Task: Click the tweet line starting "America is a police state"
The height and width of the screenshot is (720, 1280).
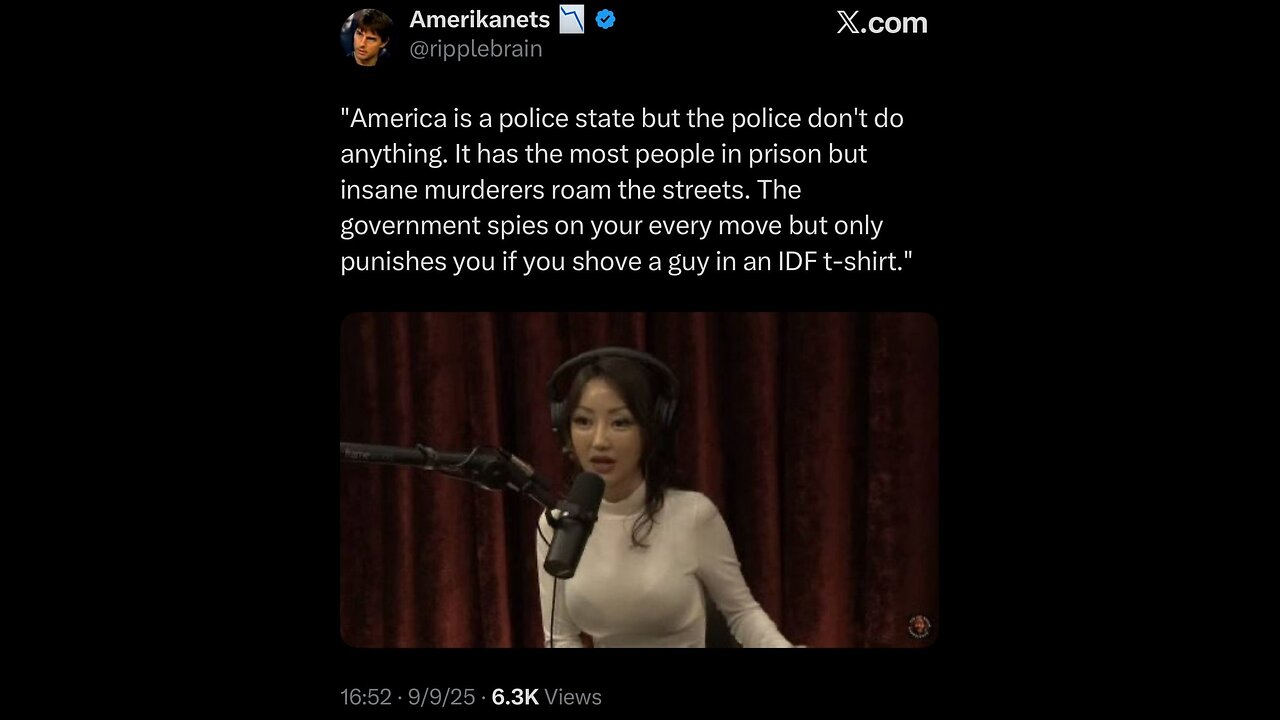Action: [622, 118]
